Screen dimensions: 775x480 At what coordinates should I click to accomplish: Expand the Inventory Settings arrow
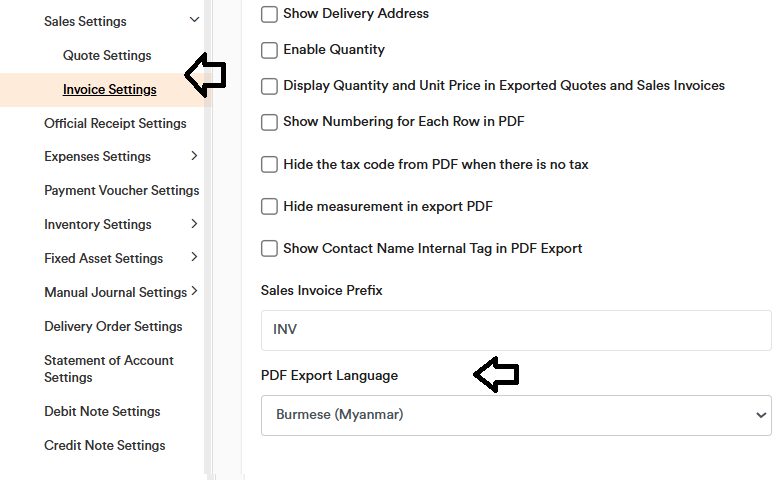click(x=194, y=224)
